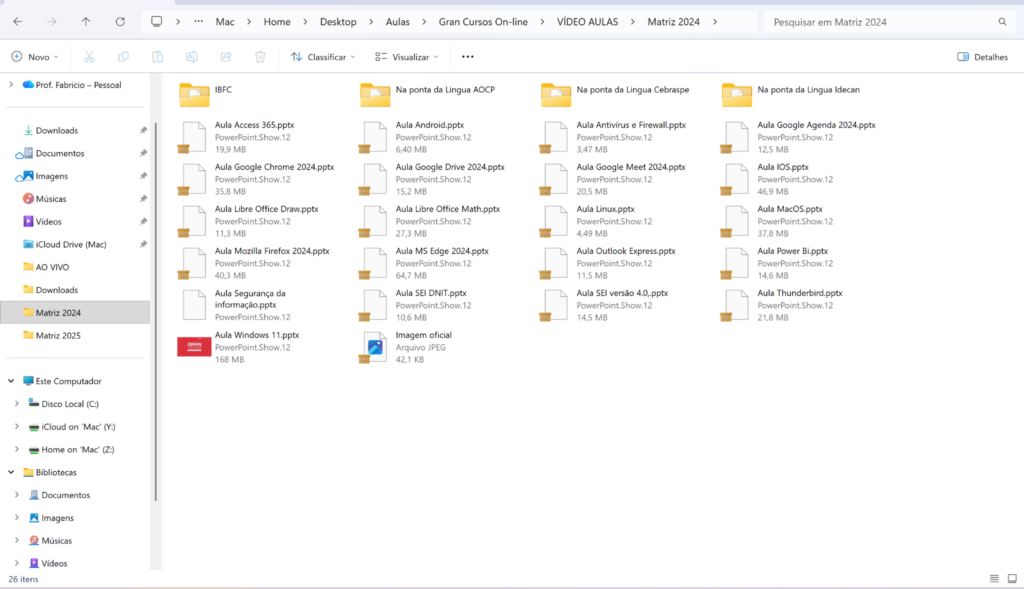1024x589 pixels.
Task: Click the PC monitor icon in address bar
Action: point(157,22)
